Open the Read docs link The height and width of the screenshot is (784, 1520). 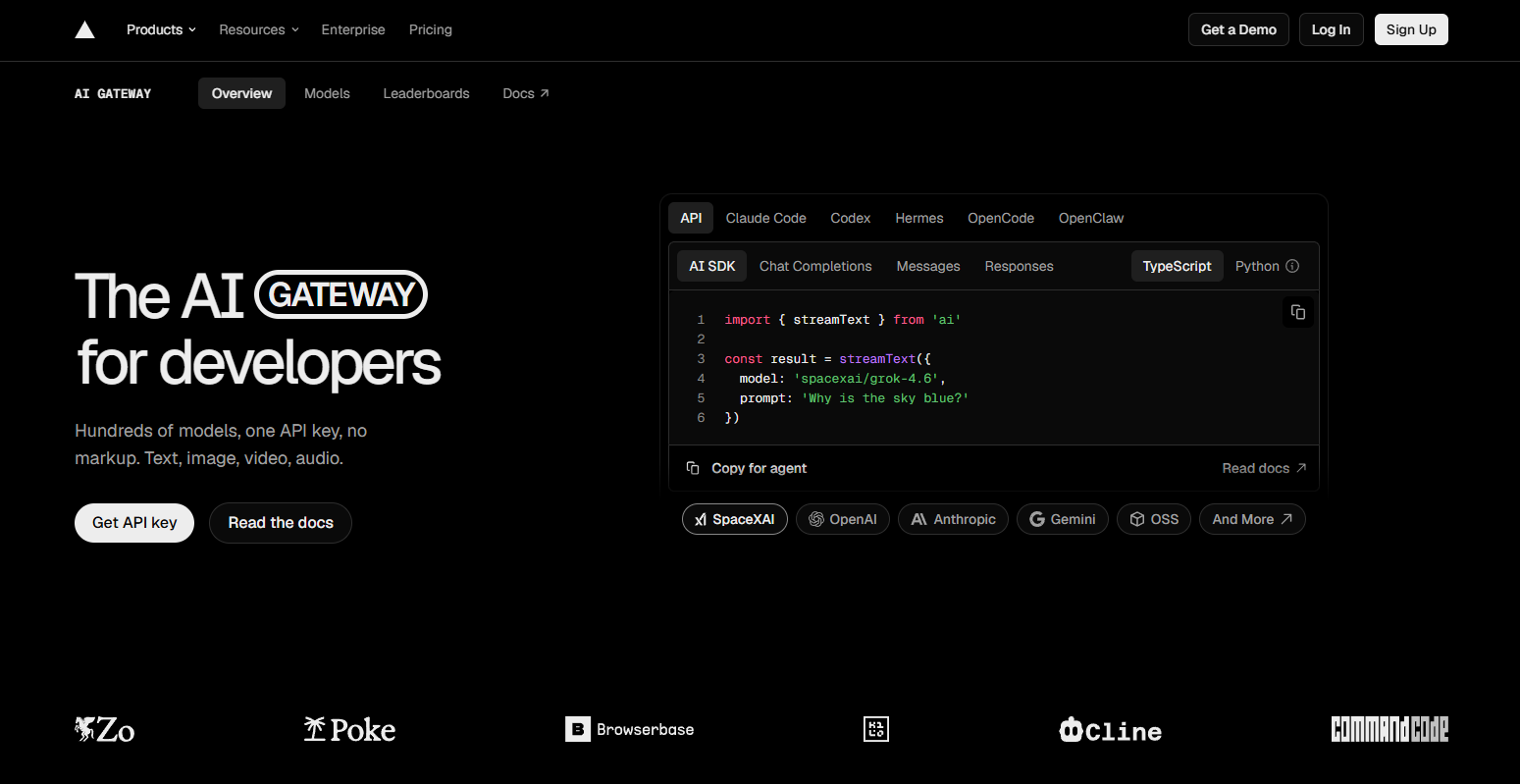[1264, 468]
